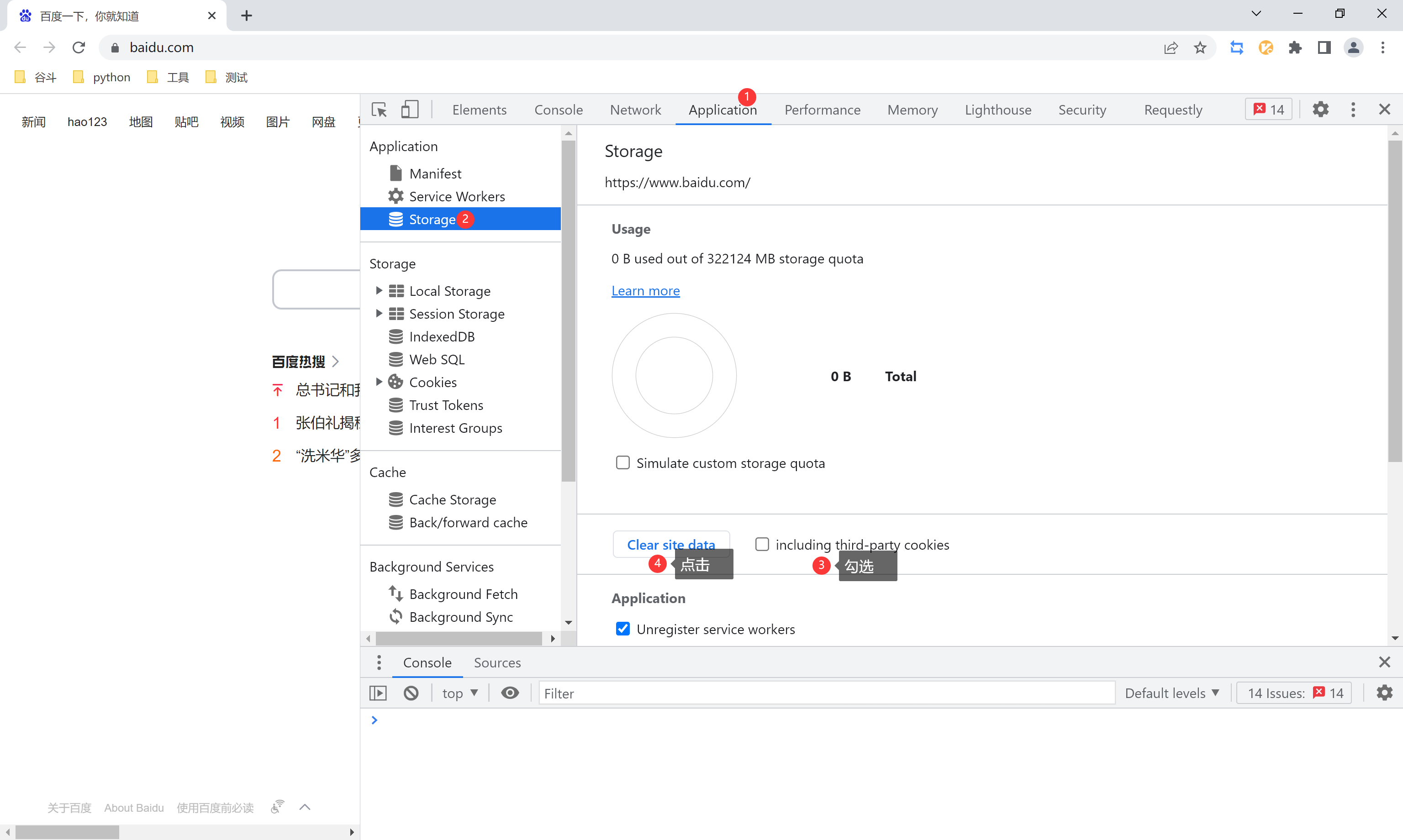Click the Back/forward cache icon
1403x840 pixels.
[395, 522]
